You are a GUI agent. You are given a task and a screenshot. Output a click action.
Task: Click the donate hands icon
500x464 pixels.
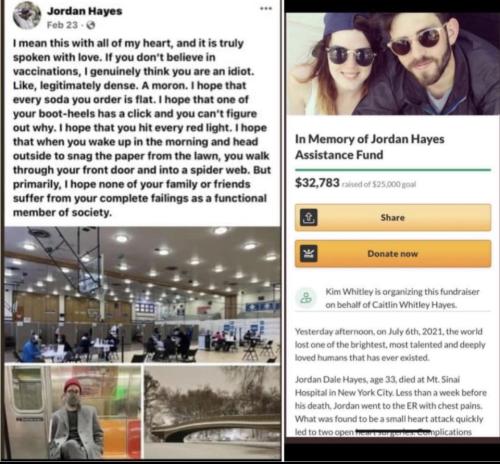(x=308, y=254)
